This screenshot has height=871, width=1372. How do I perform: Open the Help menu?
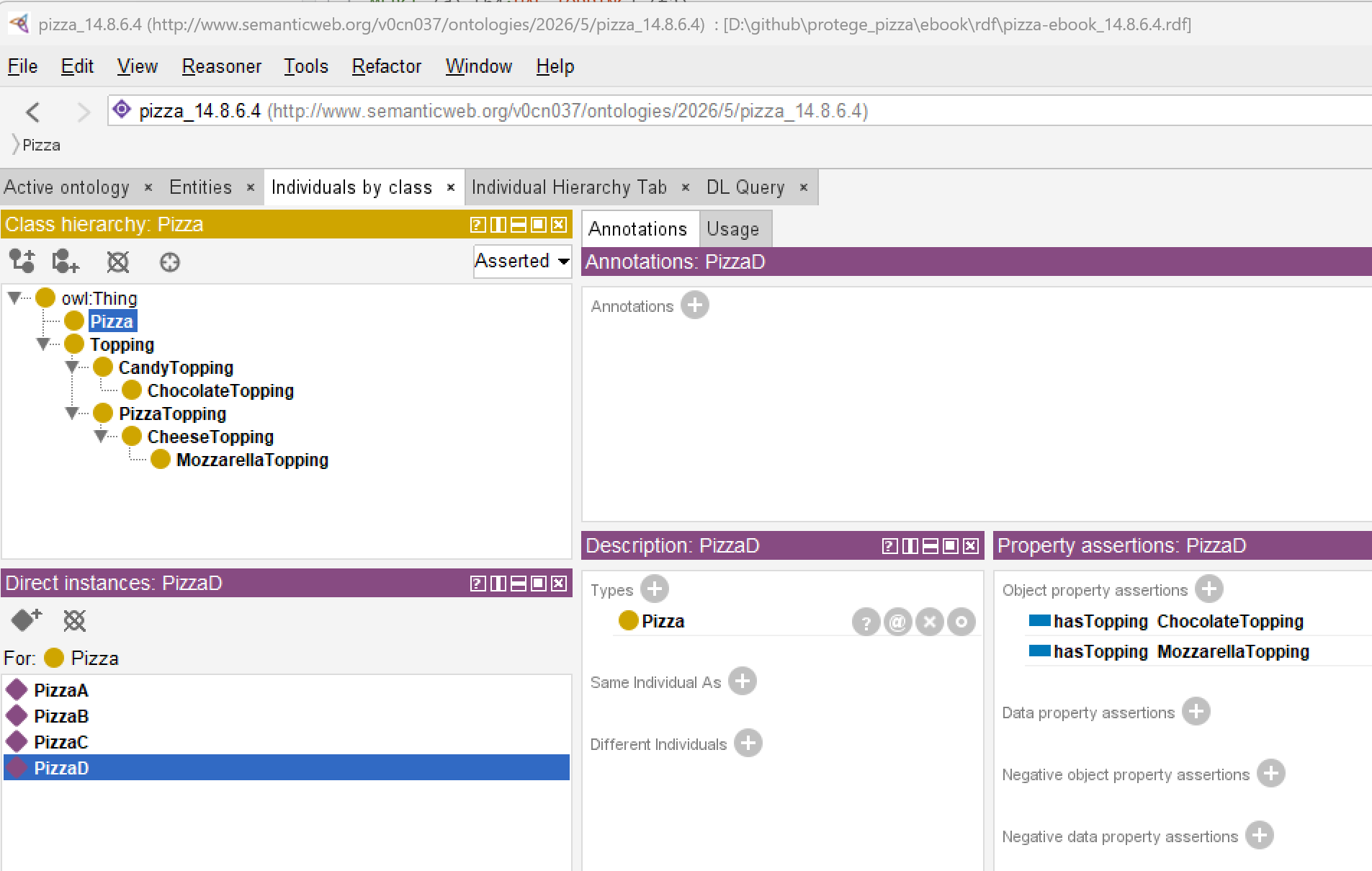coord(555,66)
